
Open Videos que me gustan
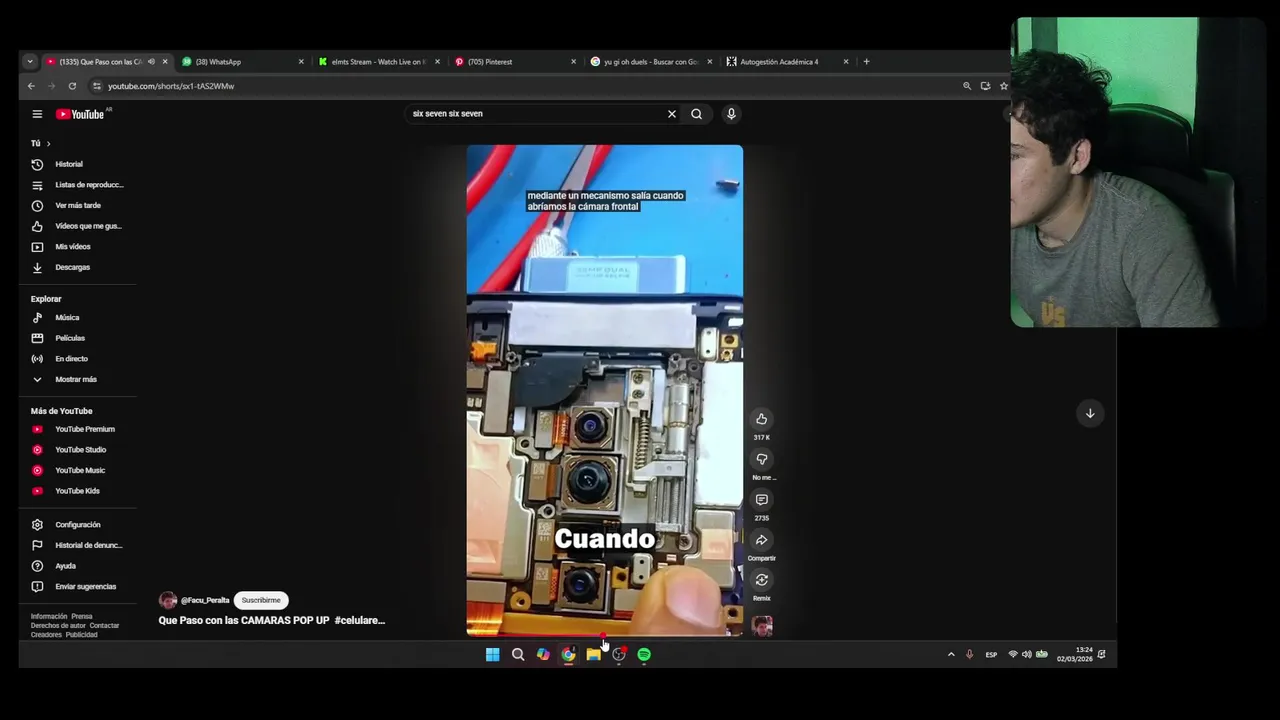point(76,226)
